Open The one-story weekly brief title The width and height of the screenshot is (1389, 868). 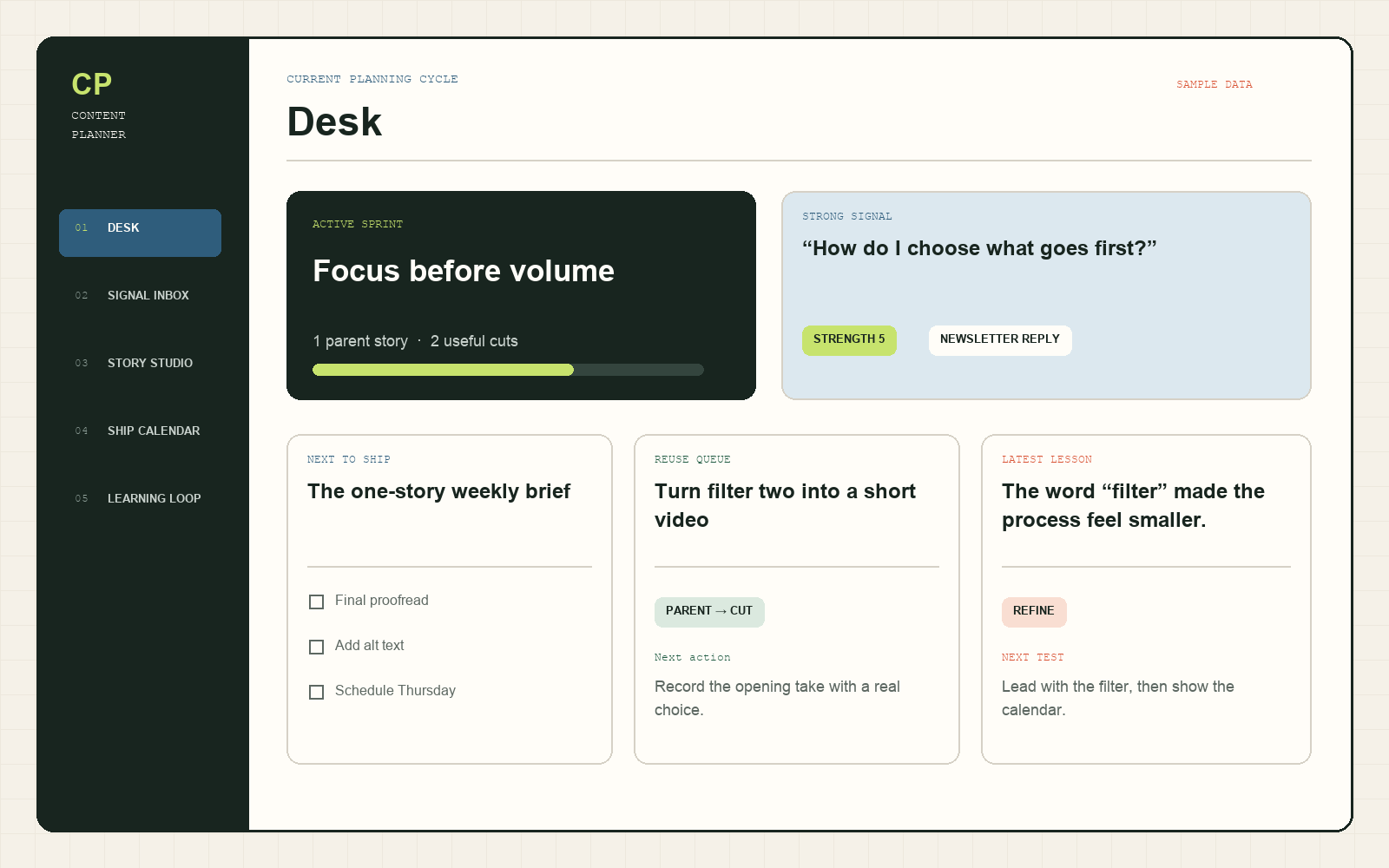tap(438, 491)
